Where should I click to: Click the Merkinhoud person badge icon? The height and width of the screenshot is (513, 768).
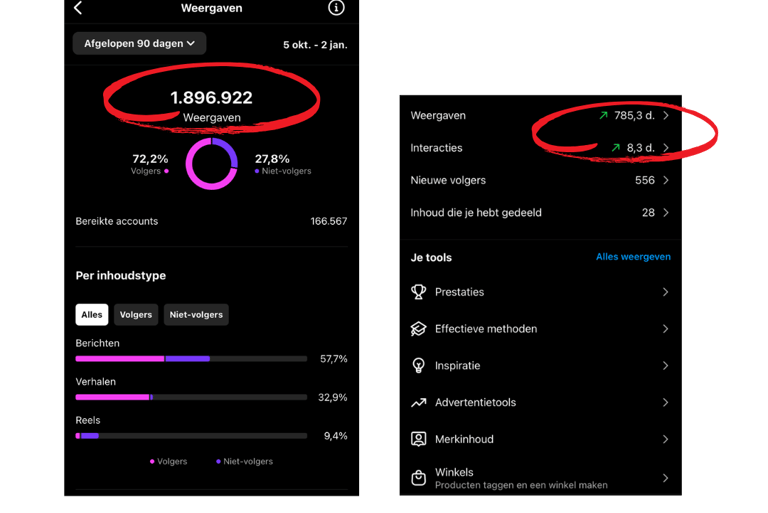tap(419, 439)
